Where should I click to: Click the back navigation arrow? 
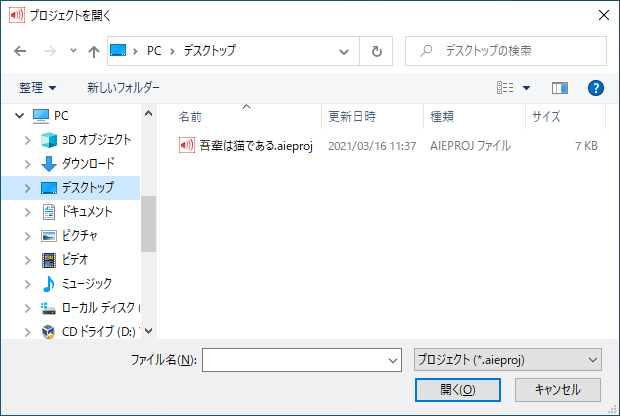[x=20, y=51]
